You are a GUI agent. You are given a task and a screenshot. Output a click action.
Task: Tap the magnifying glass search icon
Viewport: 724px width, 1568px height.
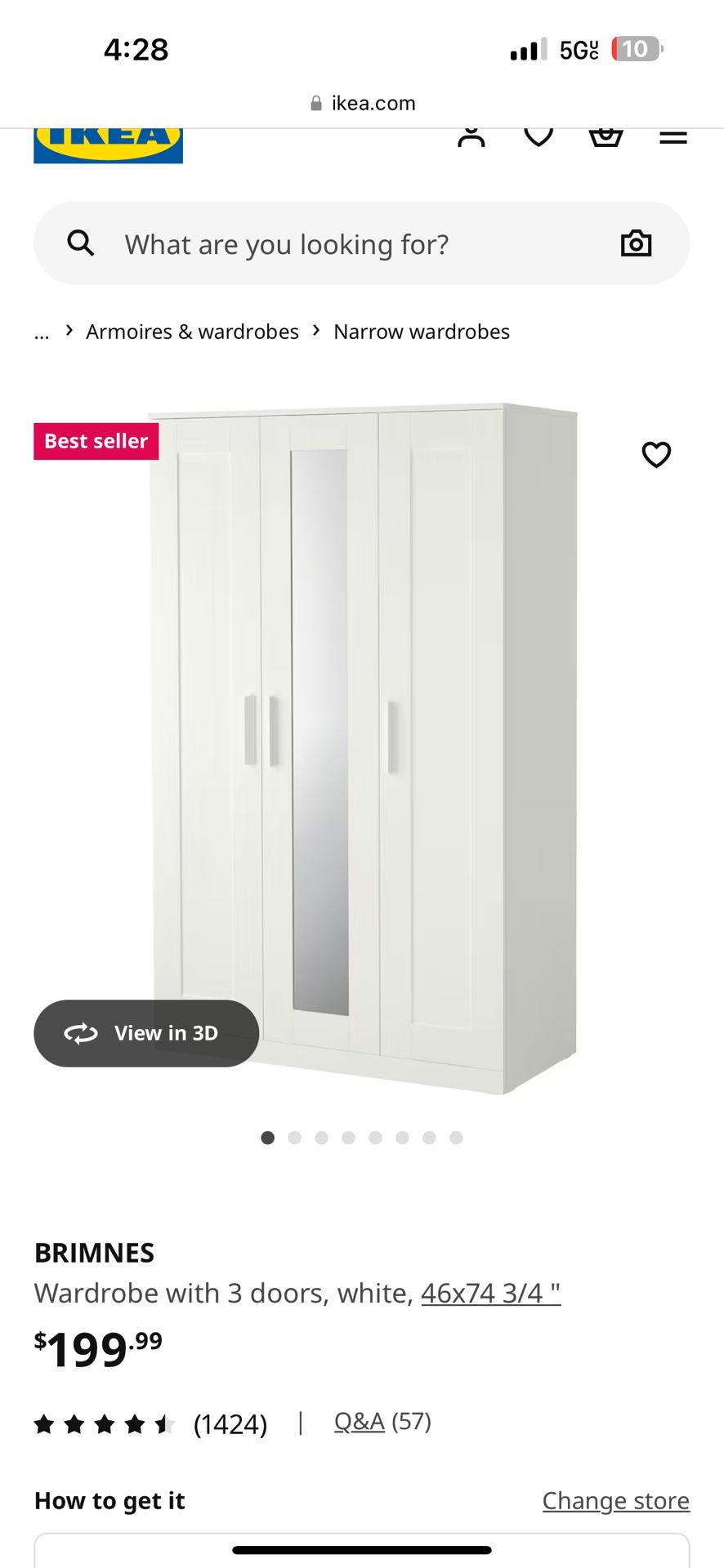pos(80,243)
